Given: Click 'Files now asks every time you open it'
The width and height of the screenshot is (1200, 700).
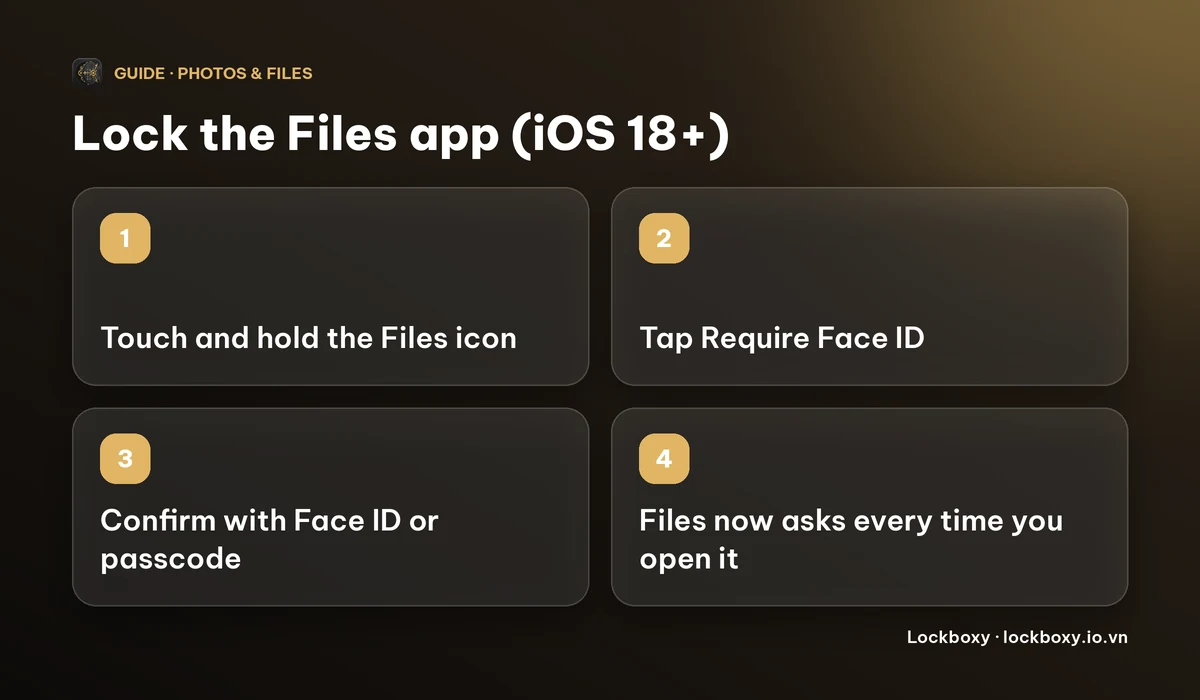Looking at the screenshot, I should pyautogui.click(x=851, y=539).
